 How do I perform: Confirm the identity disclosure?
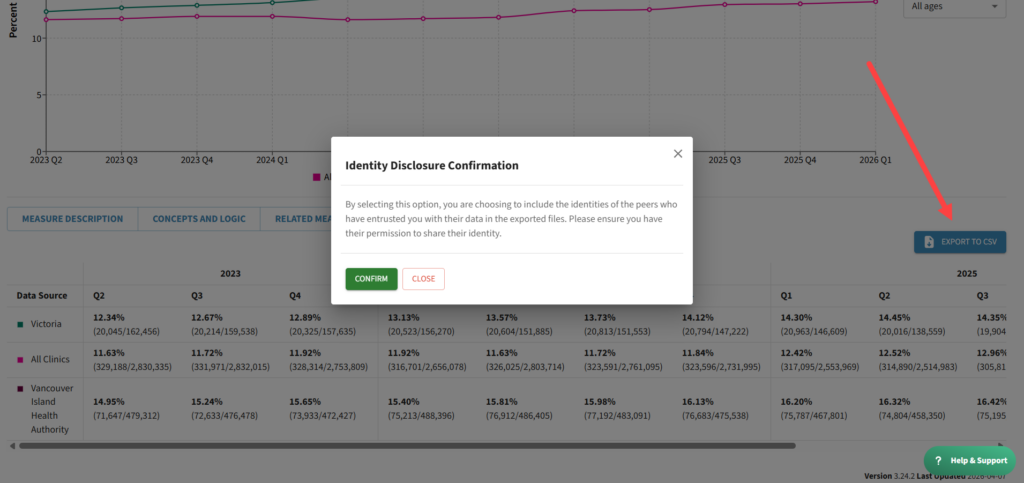pyautogui.click(x=371, y=279)
